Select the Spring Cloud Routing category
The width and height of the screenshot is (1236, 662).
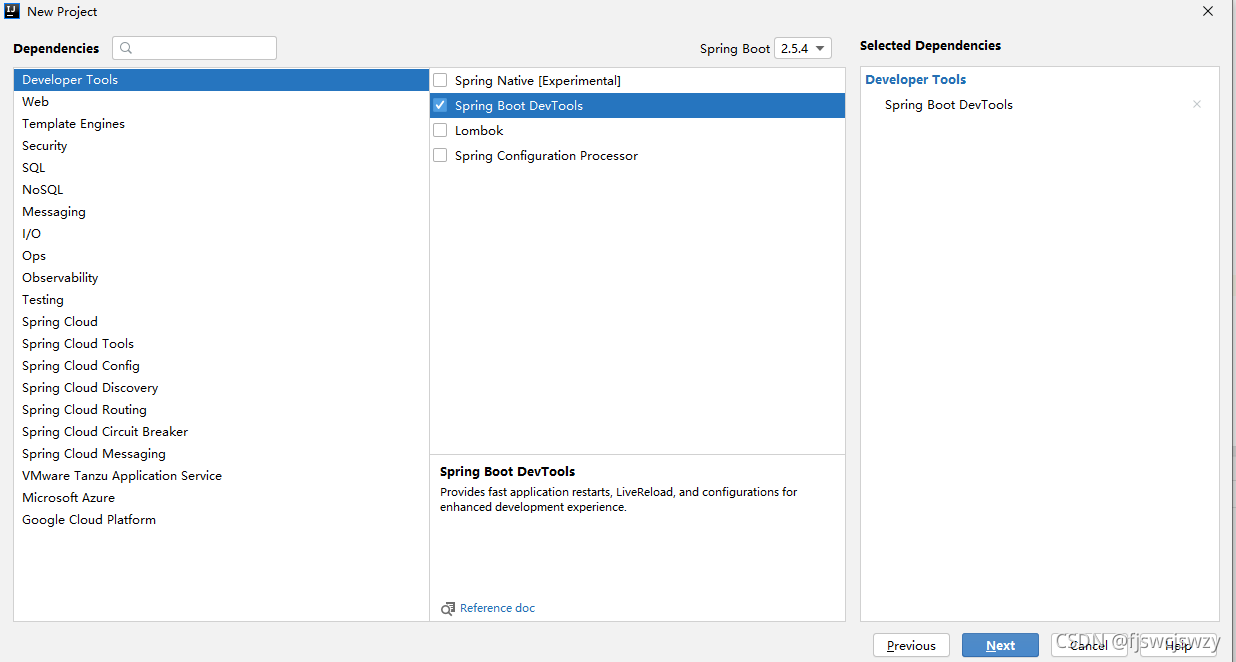221,410
